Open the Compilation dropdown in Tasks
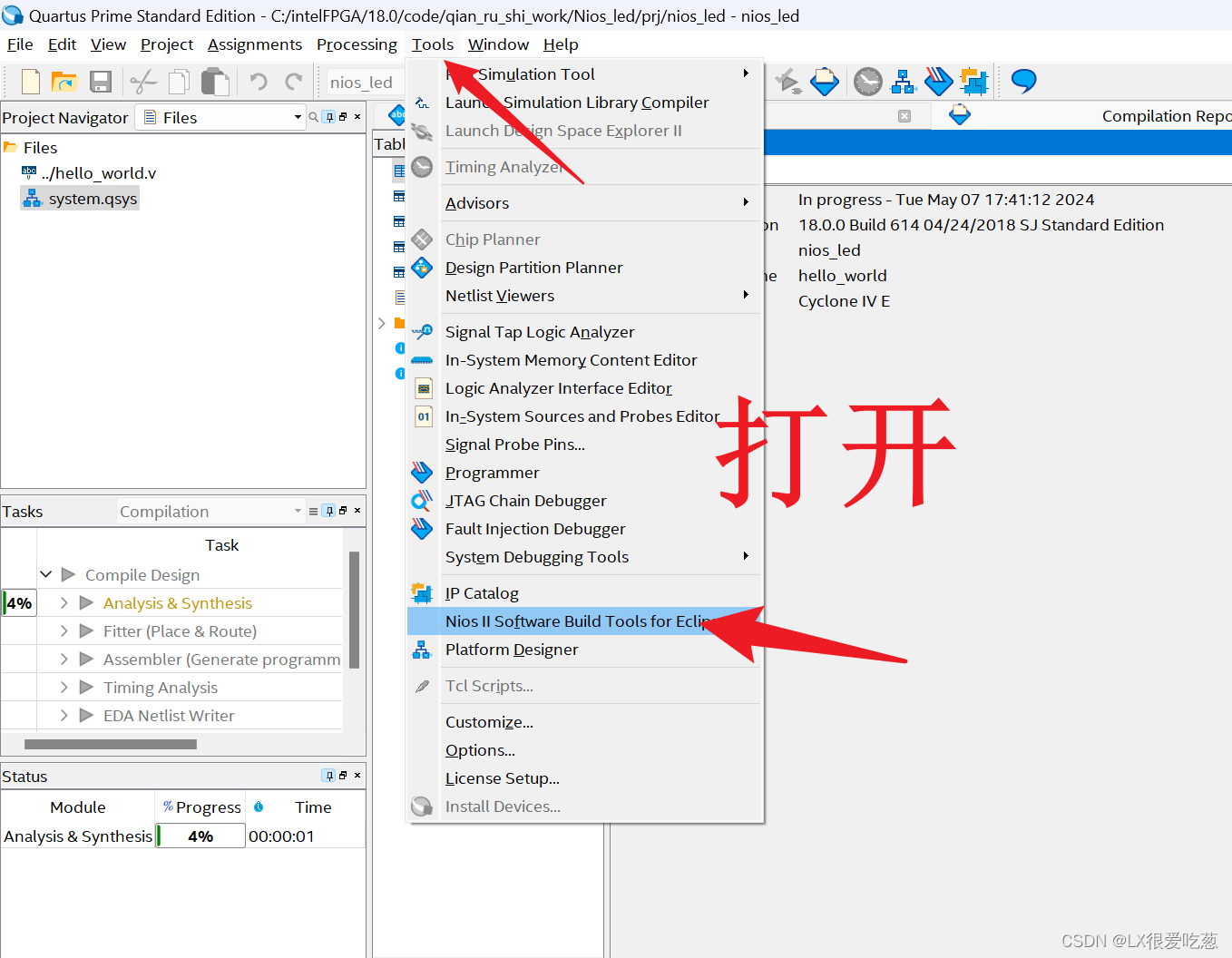This screenshot has width=1232, height=958. pos(211,512)
